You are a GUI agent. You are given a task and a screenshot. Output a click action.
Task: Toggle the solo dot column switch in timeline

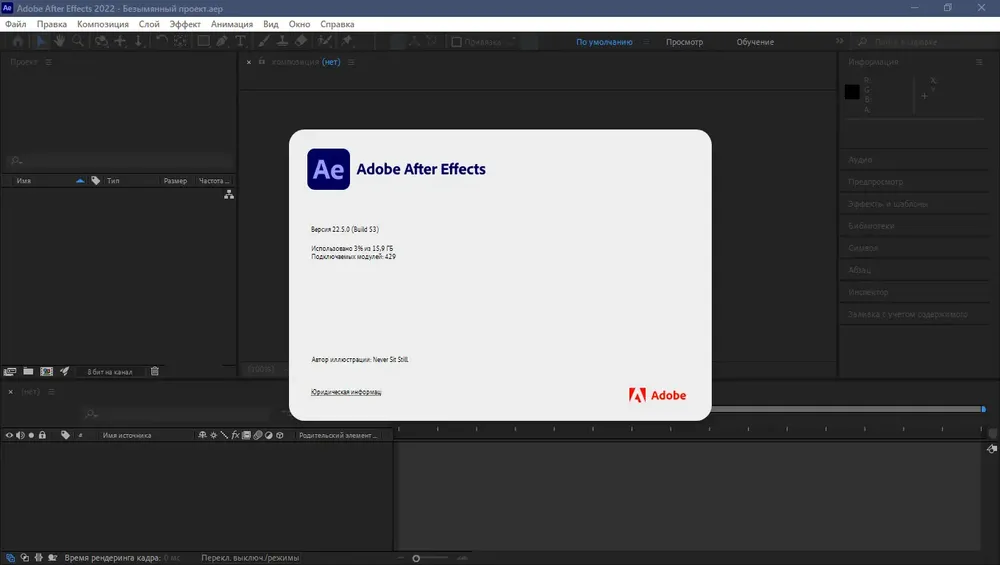point(31,435)
